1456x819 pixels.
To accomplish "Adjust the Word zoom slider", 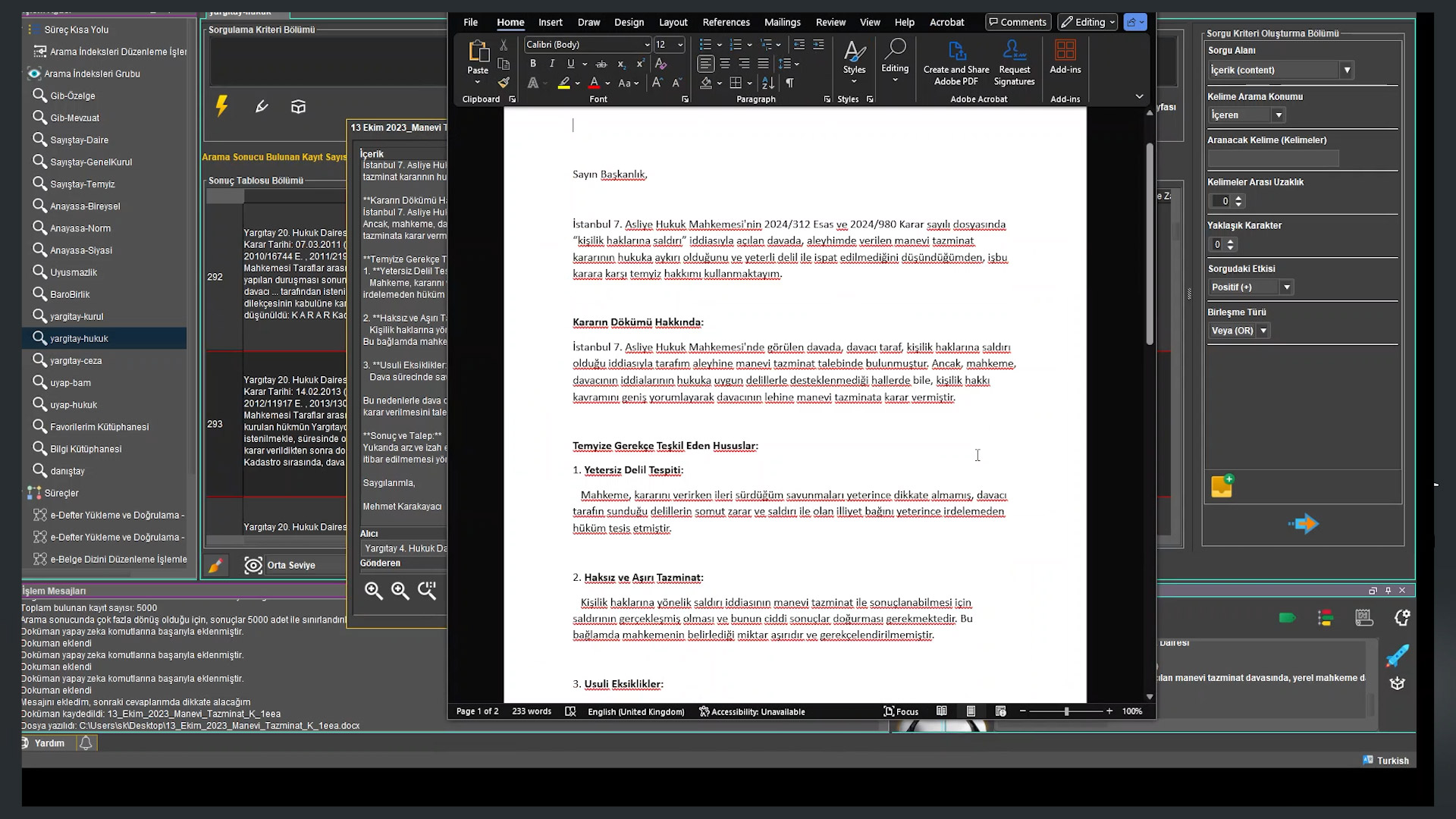I will [1065, 711].
